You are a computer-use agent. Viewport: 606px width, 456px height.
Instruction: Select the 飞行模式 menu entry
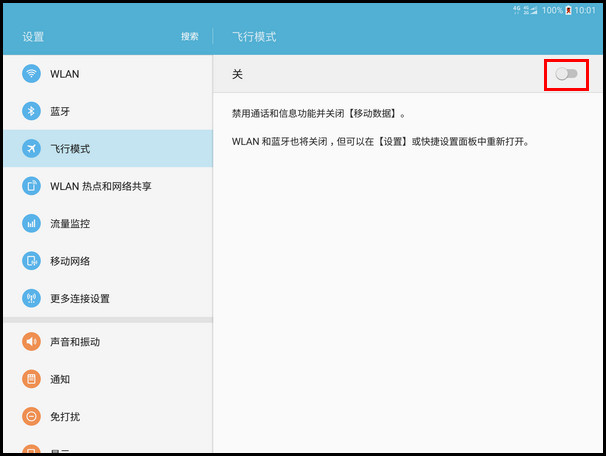(x=108, y=148)
